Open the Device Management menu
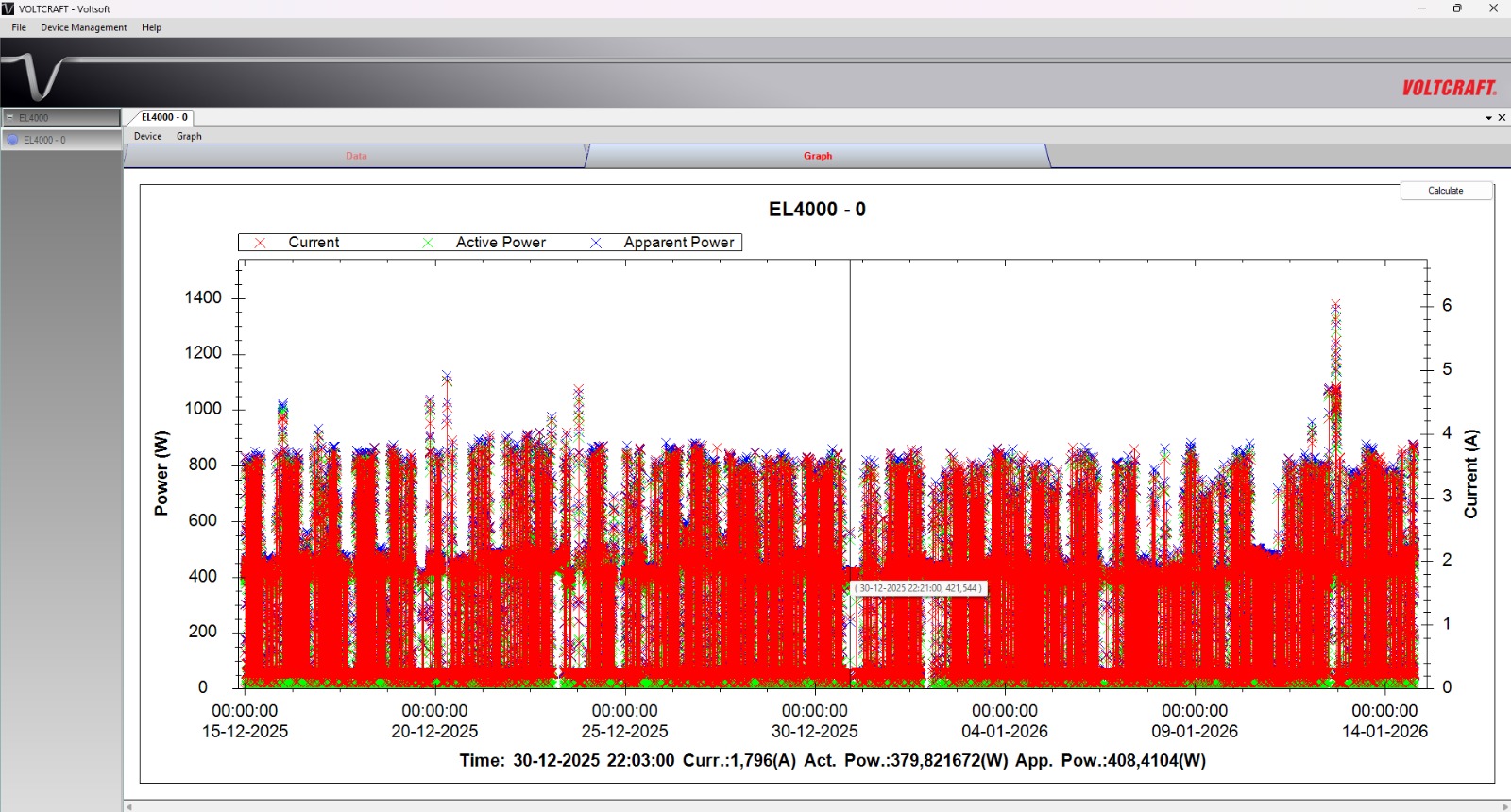 [83, 27]
